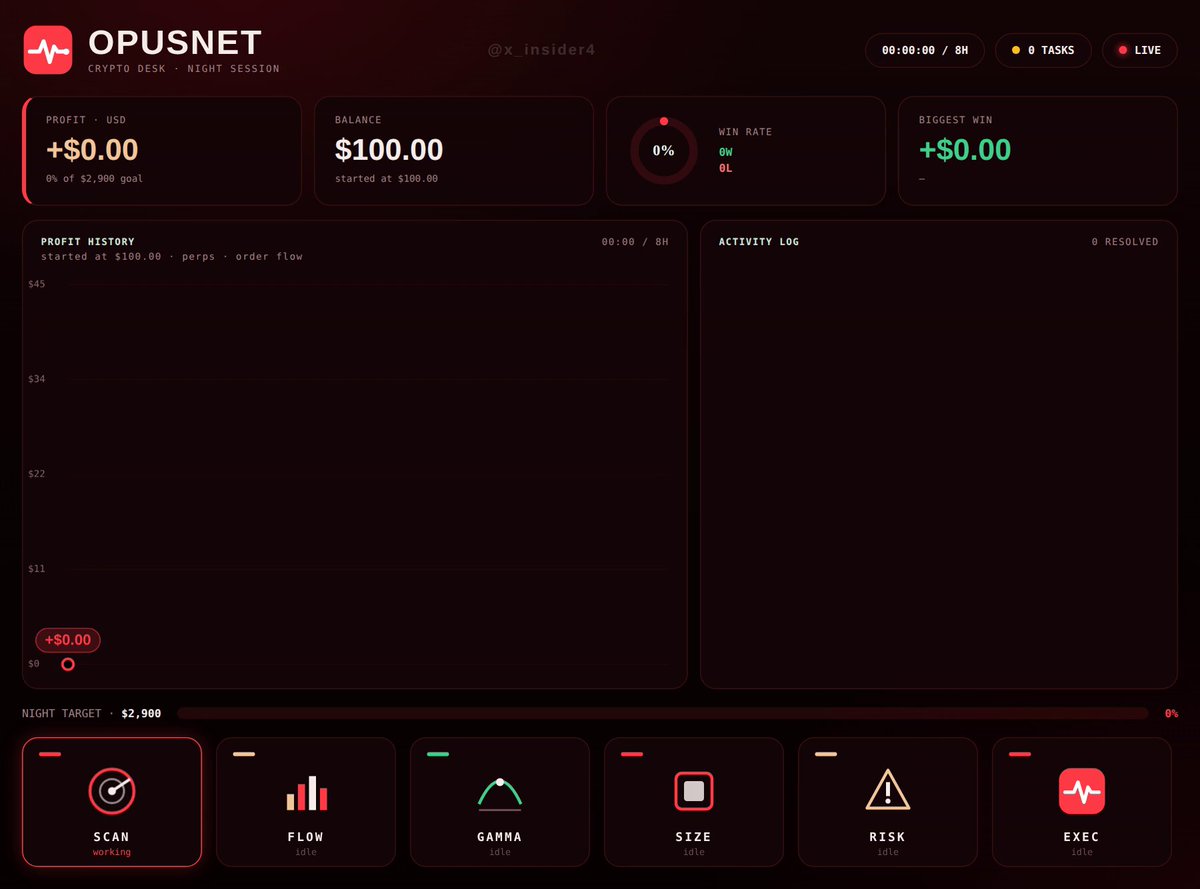Click "started at $100.00" in the Balance card

tap(386, 178)
